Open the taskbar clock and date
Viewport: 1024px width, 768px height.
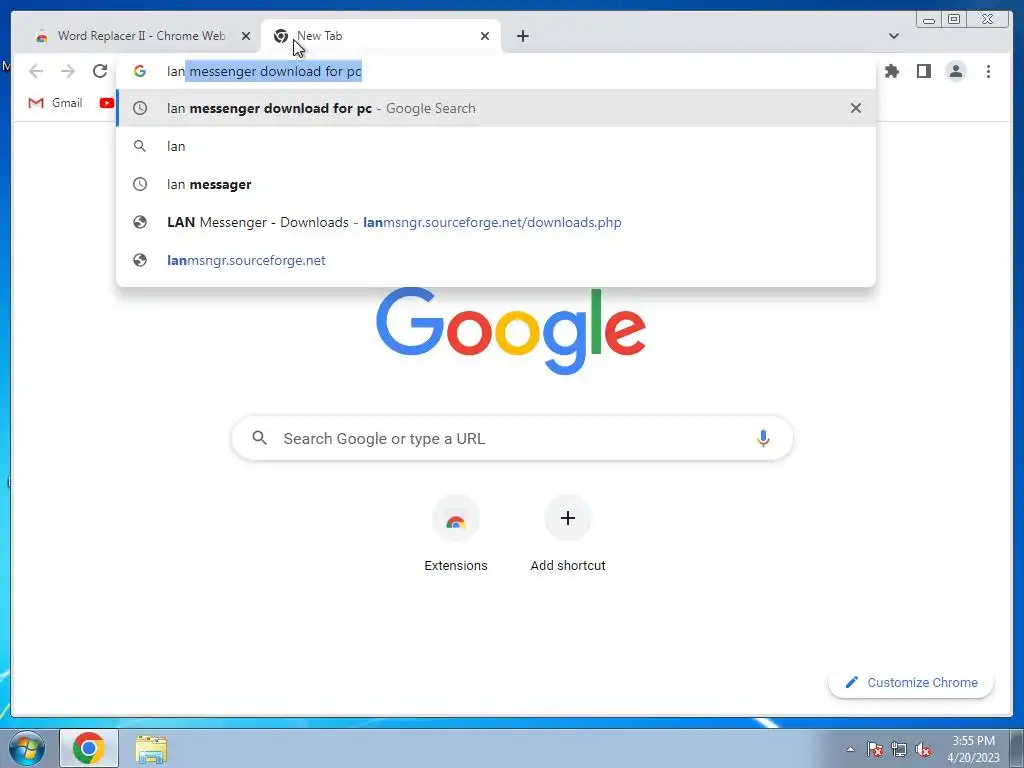click(973, 749)
